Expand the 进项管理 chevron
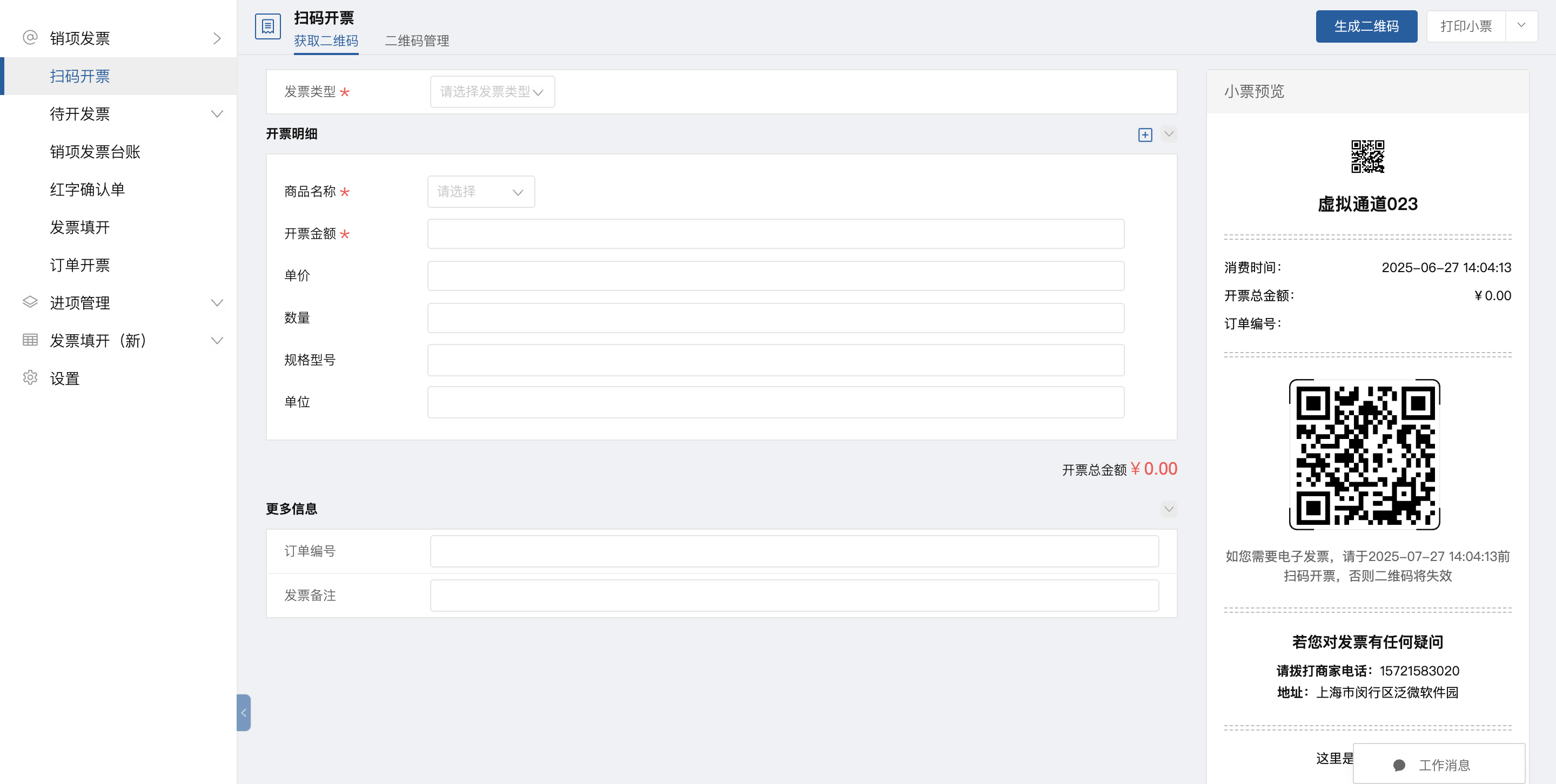1556x784 pixels. [217, 303]
